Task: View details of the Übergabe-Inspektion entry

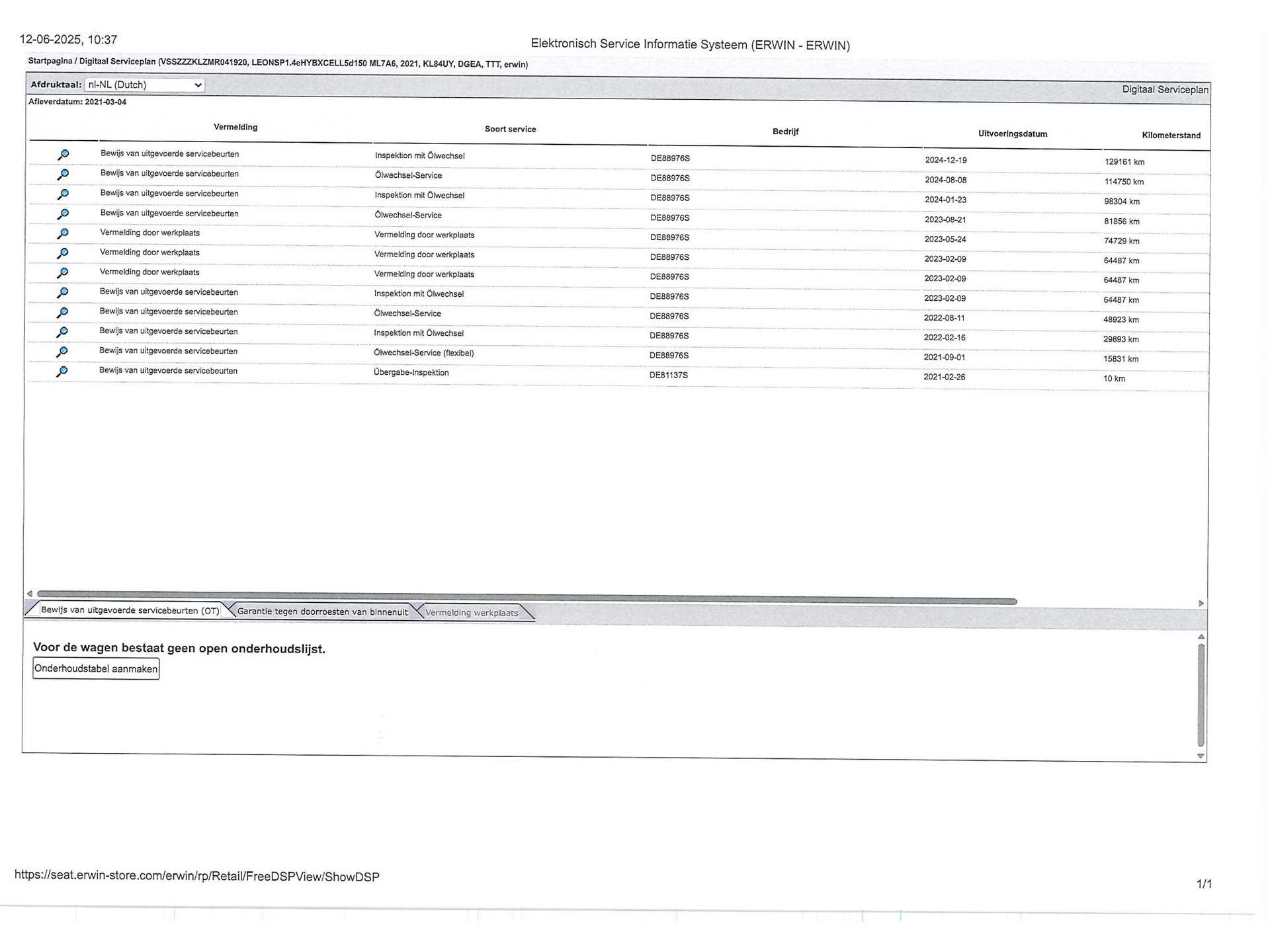Action: [x=62, y=372]
